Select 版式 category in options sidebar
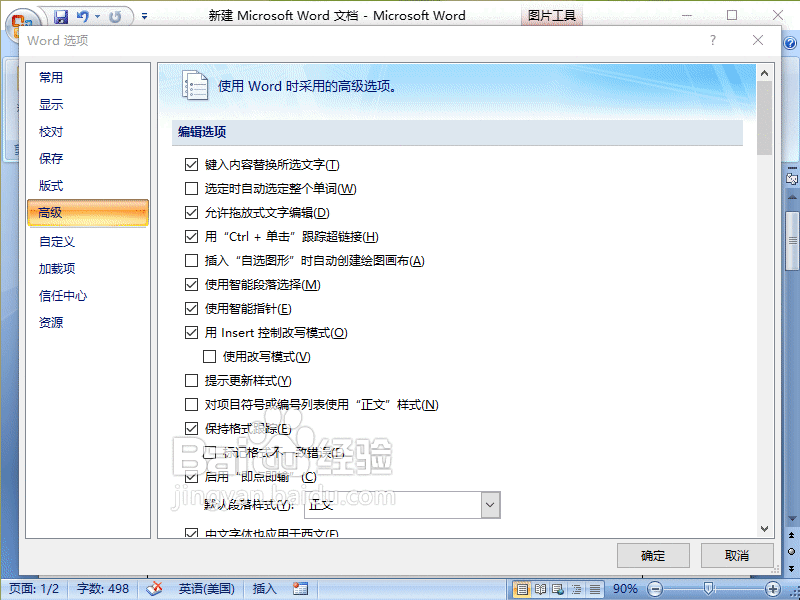 pos(88,186)
